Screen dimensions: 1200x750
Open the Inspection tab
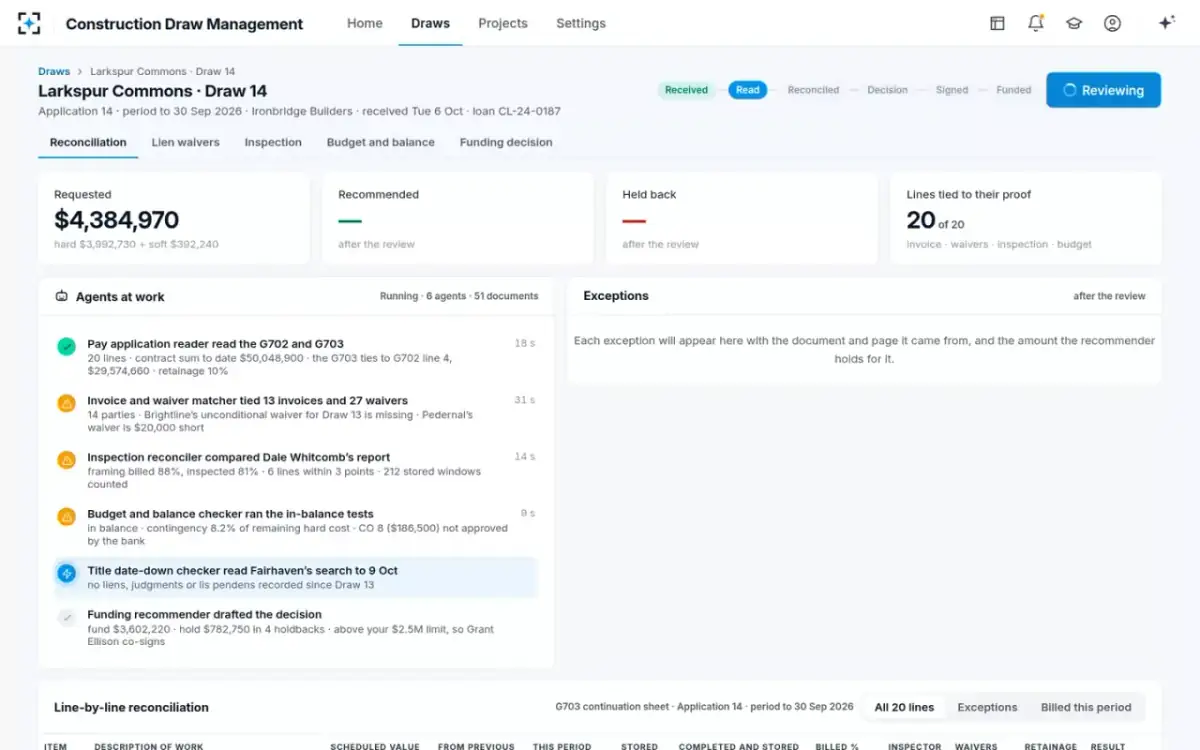click(x=273, y=142)
